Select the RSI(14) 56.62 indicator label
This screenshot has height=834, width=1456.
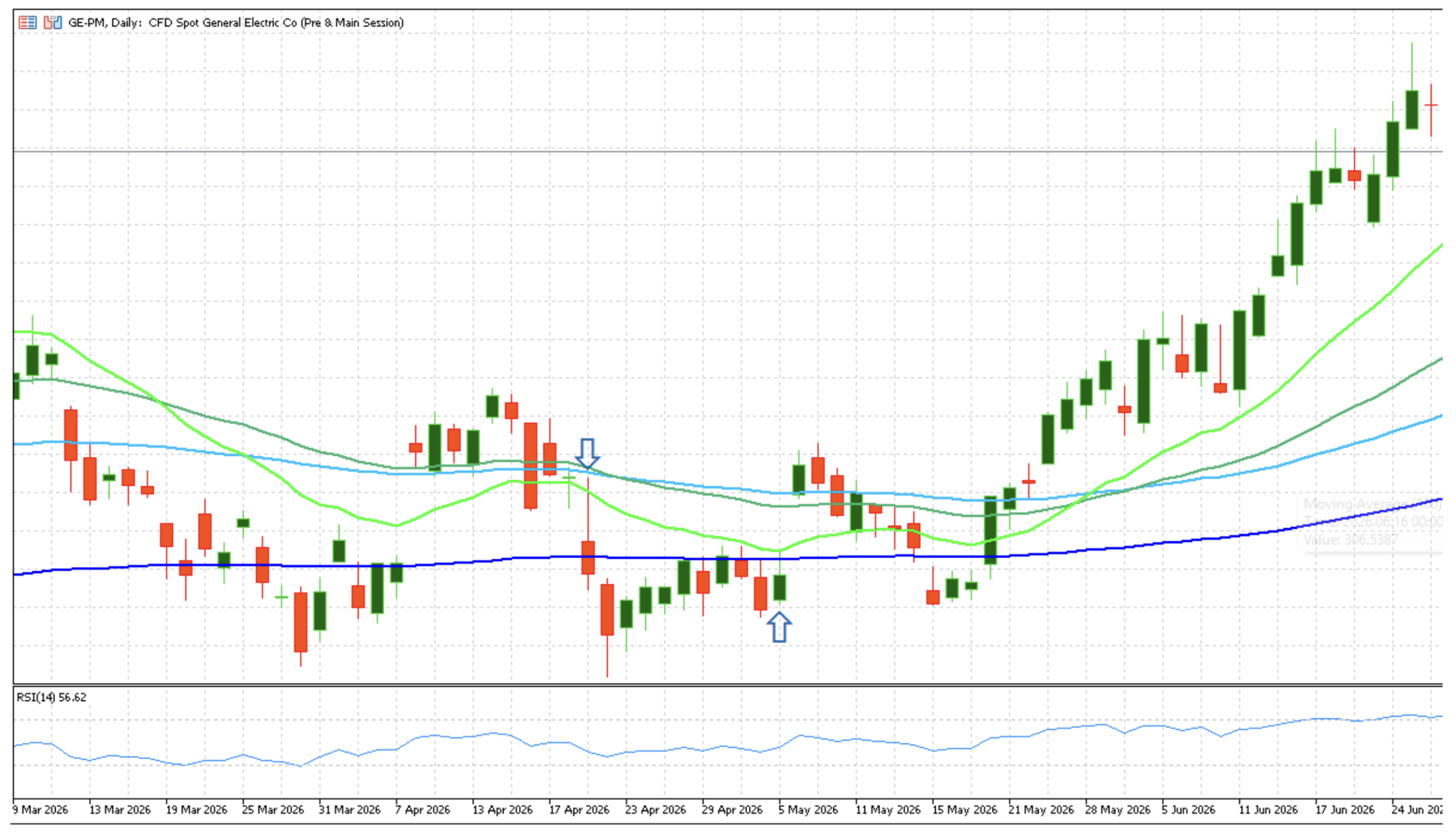tap(52, 698)
